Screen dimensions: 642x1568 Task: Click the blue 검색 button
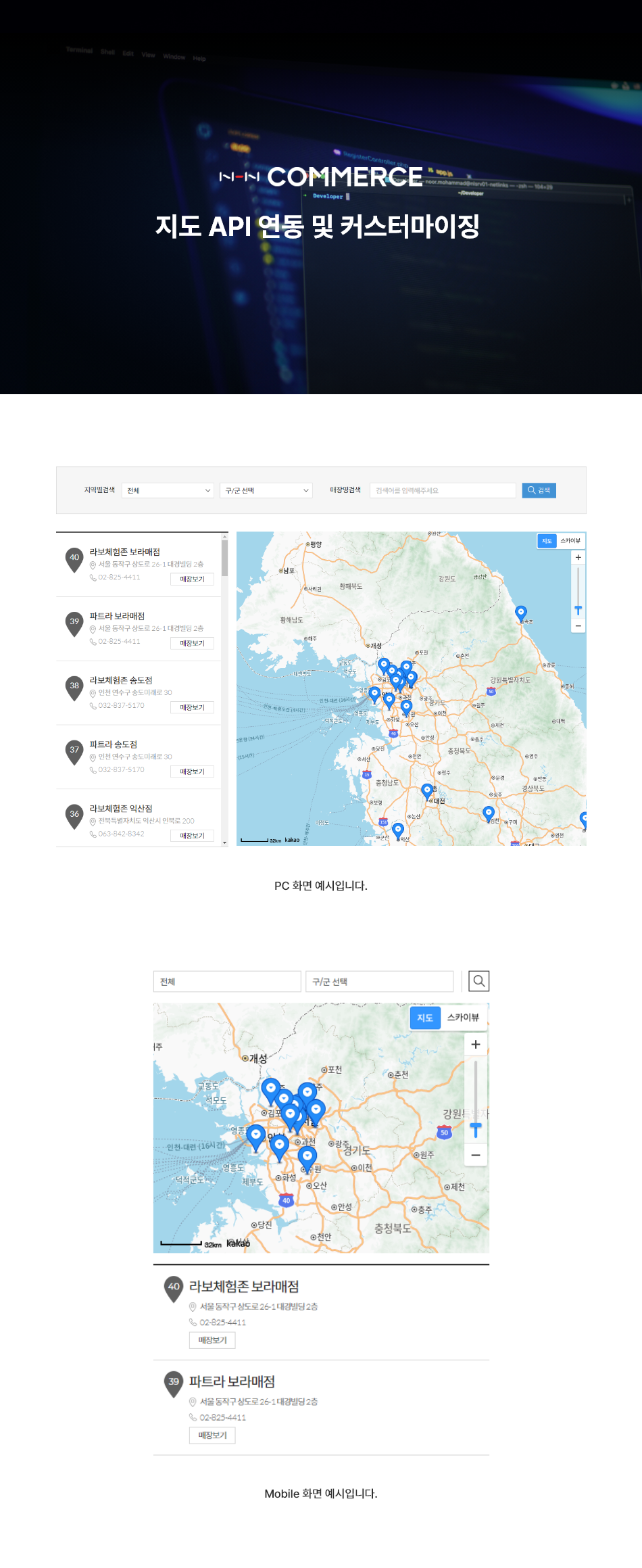(x=539, y=490)
